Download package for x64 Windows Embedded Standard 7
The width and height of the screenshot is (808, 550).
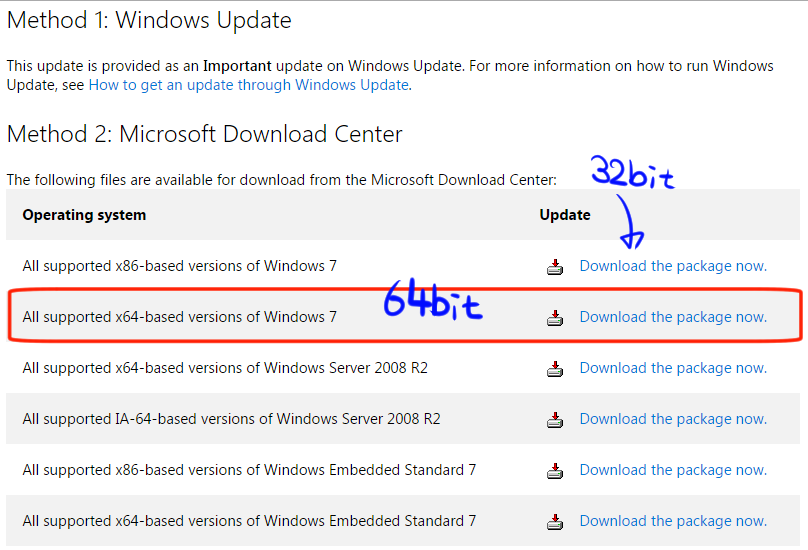(x=673, y=521)
